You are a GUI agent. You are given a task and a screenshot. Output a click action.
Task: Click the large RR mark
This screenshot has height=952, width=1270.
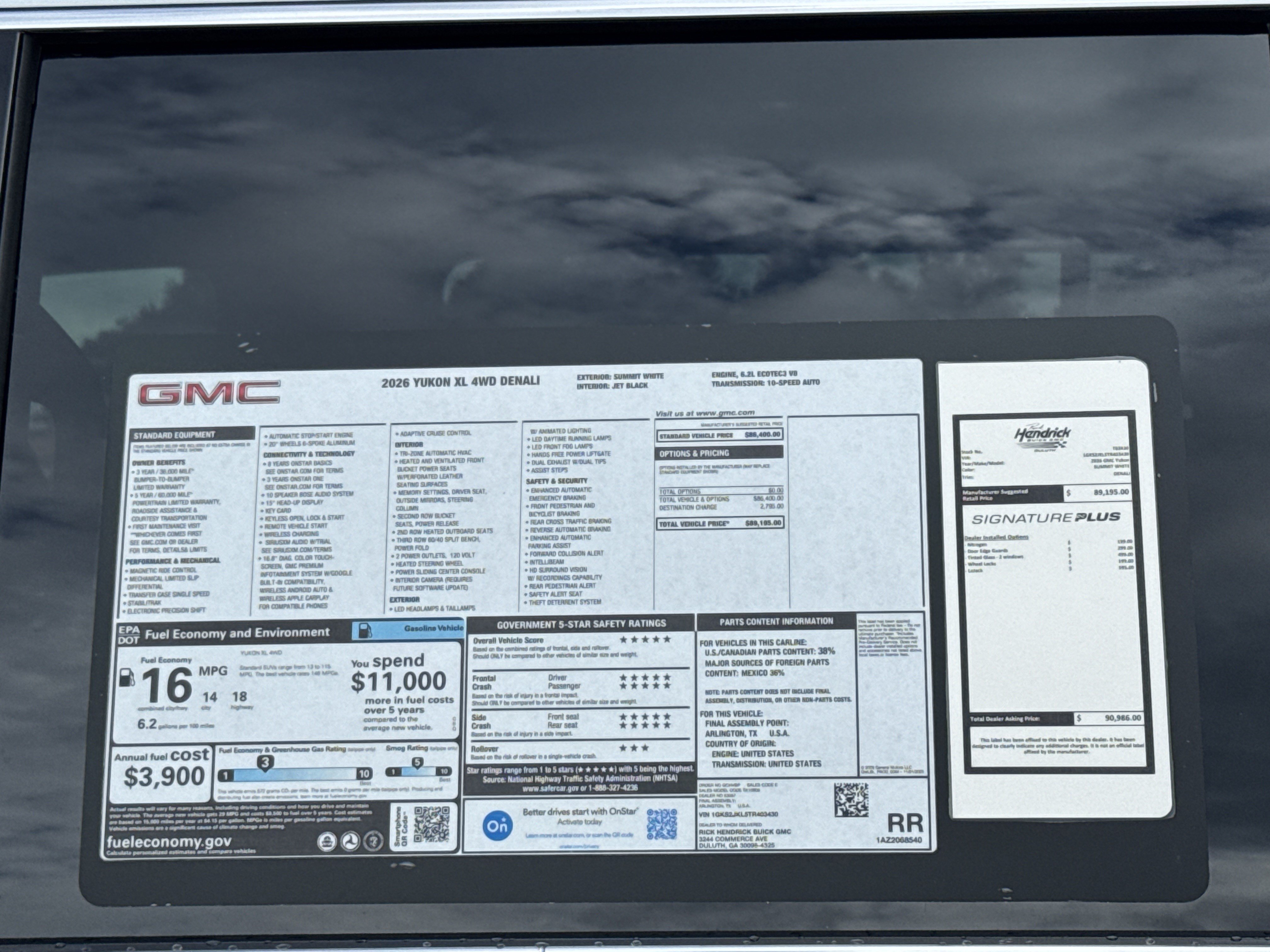905,823
